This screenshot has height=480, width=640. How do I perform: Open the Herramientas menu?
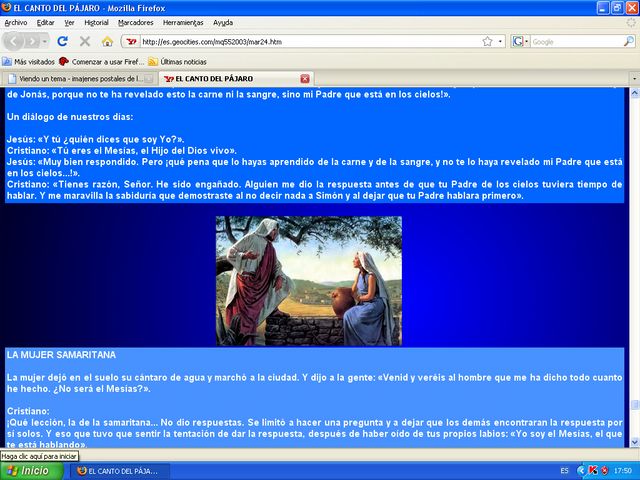183,22
